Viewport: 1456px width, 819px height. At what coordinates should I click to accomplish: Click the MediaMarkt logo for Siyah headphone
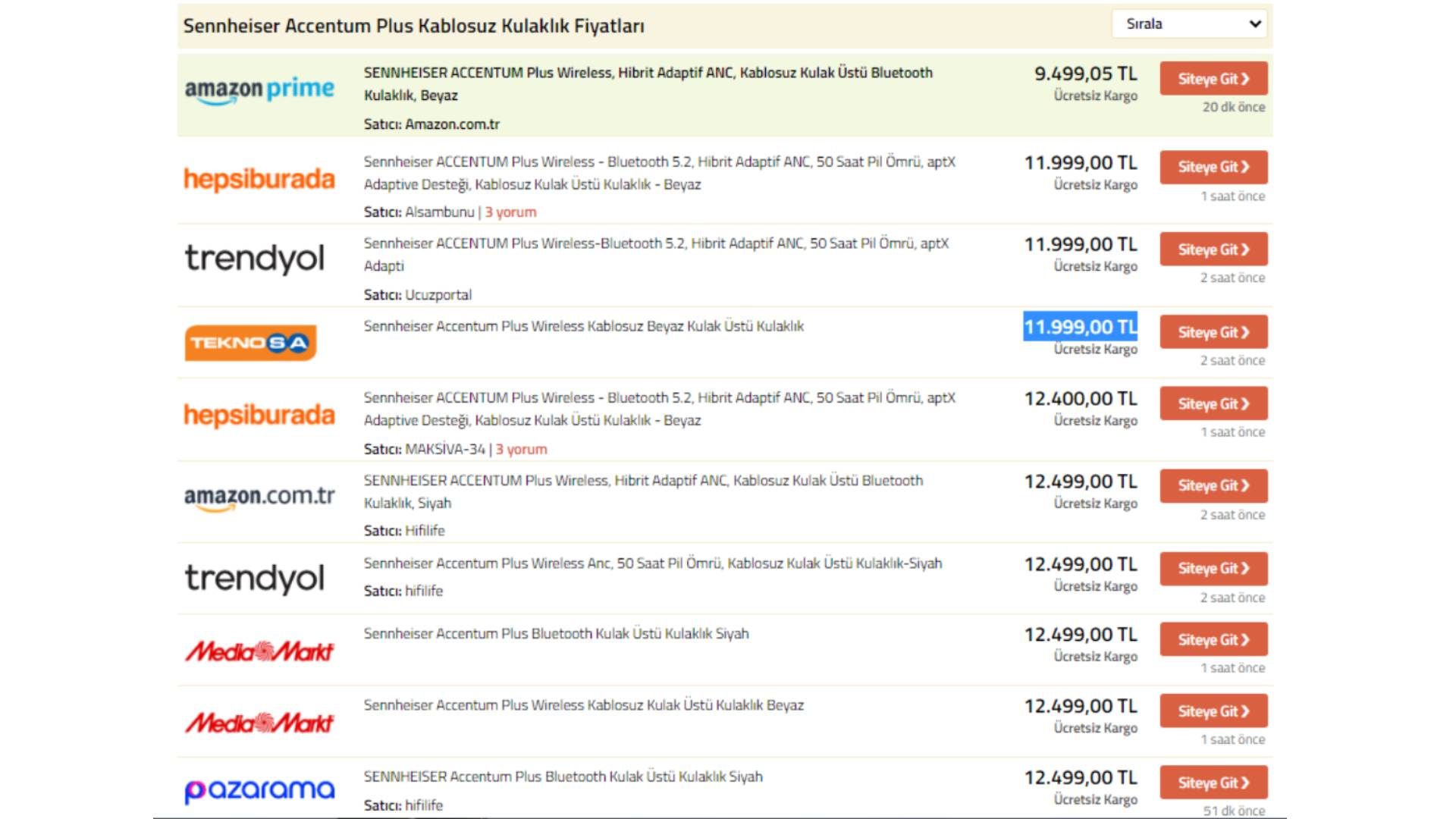pyautogui.click(x=259, y=651)
